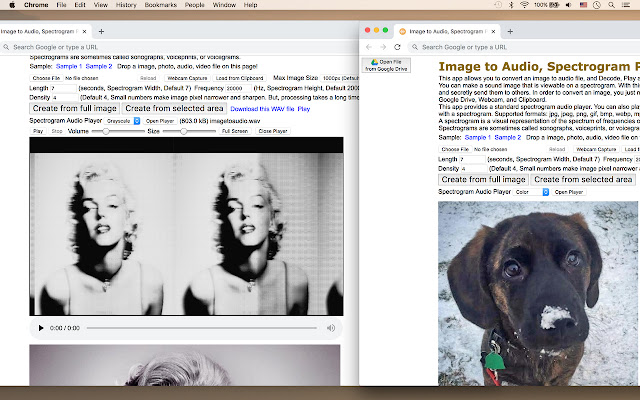Click the right window's address bar
640x400 pixels.
[x=524, y=47]
